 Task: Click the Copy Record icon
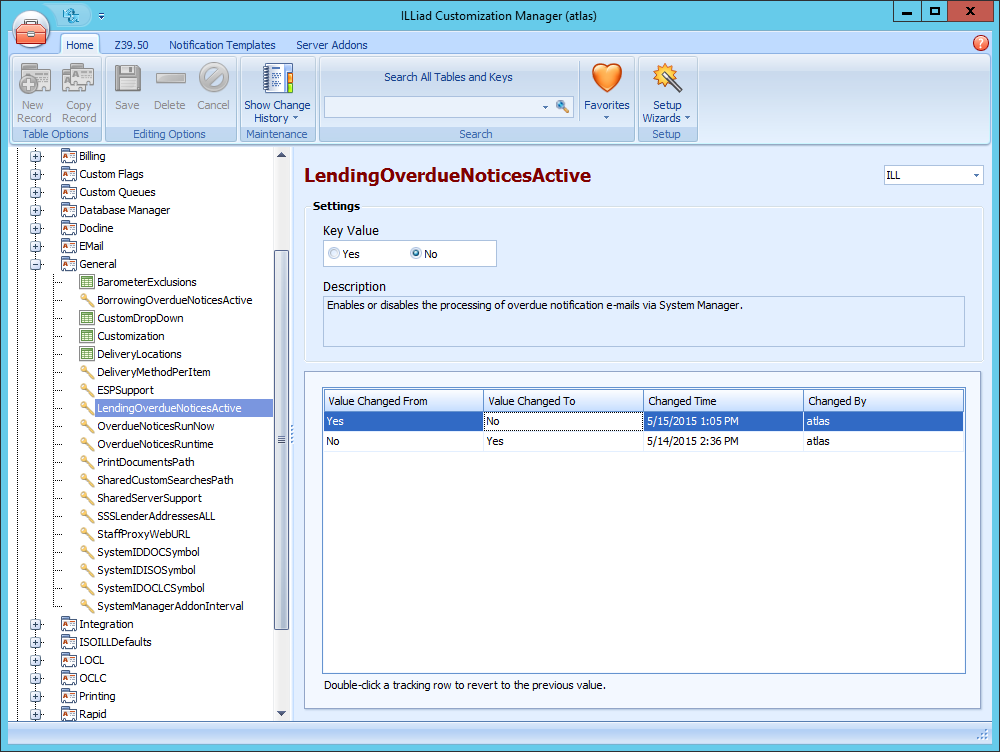click(78, 79)
